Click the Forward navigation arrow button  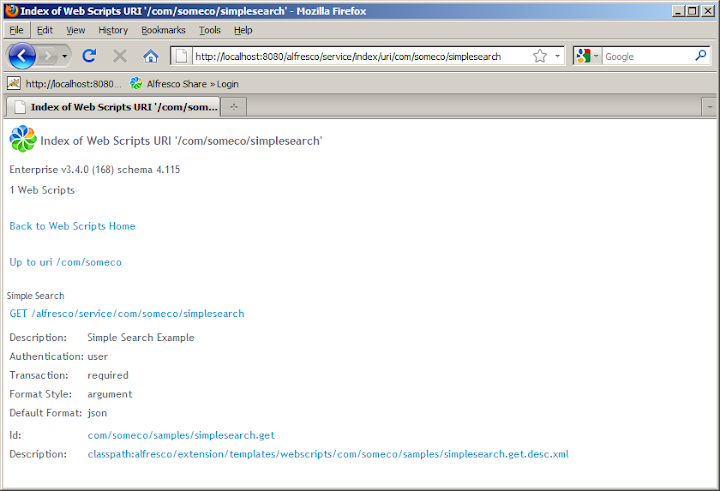coord(47,56)
